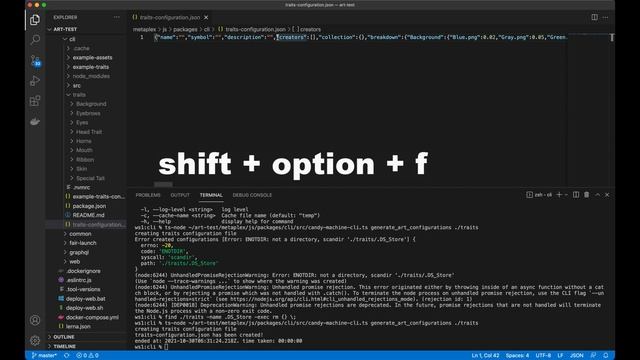Switch to the PROBLEMS panel tab
Viewport: 640px width, 360px height.
tap(148, 195)
